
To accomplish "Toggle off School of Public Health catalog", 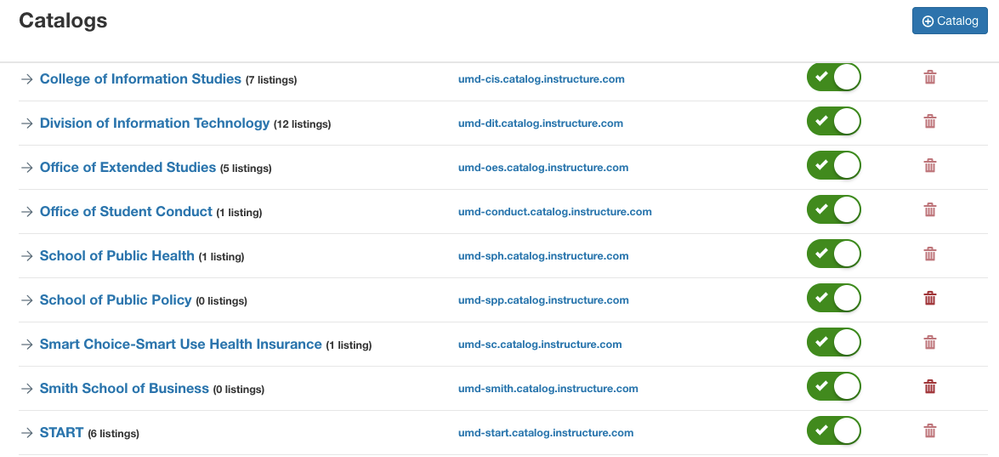I will (x=834, y=254).
